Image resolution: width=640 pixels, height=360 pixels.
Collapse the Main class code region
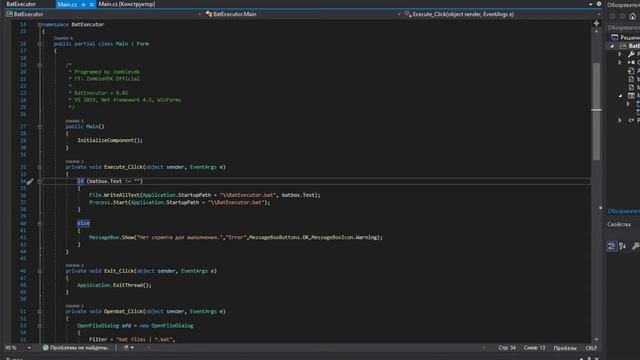click(x=40, y=44)
